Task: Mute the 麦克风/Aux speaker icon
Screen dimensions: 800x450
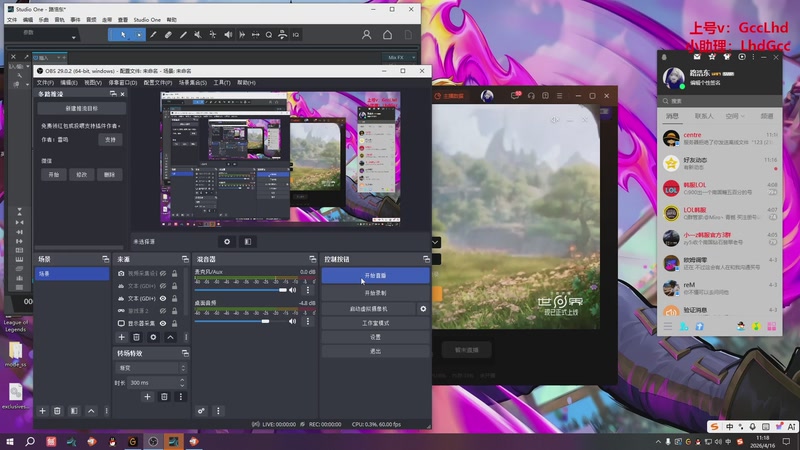Action: click(293, 289)
